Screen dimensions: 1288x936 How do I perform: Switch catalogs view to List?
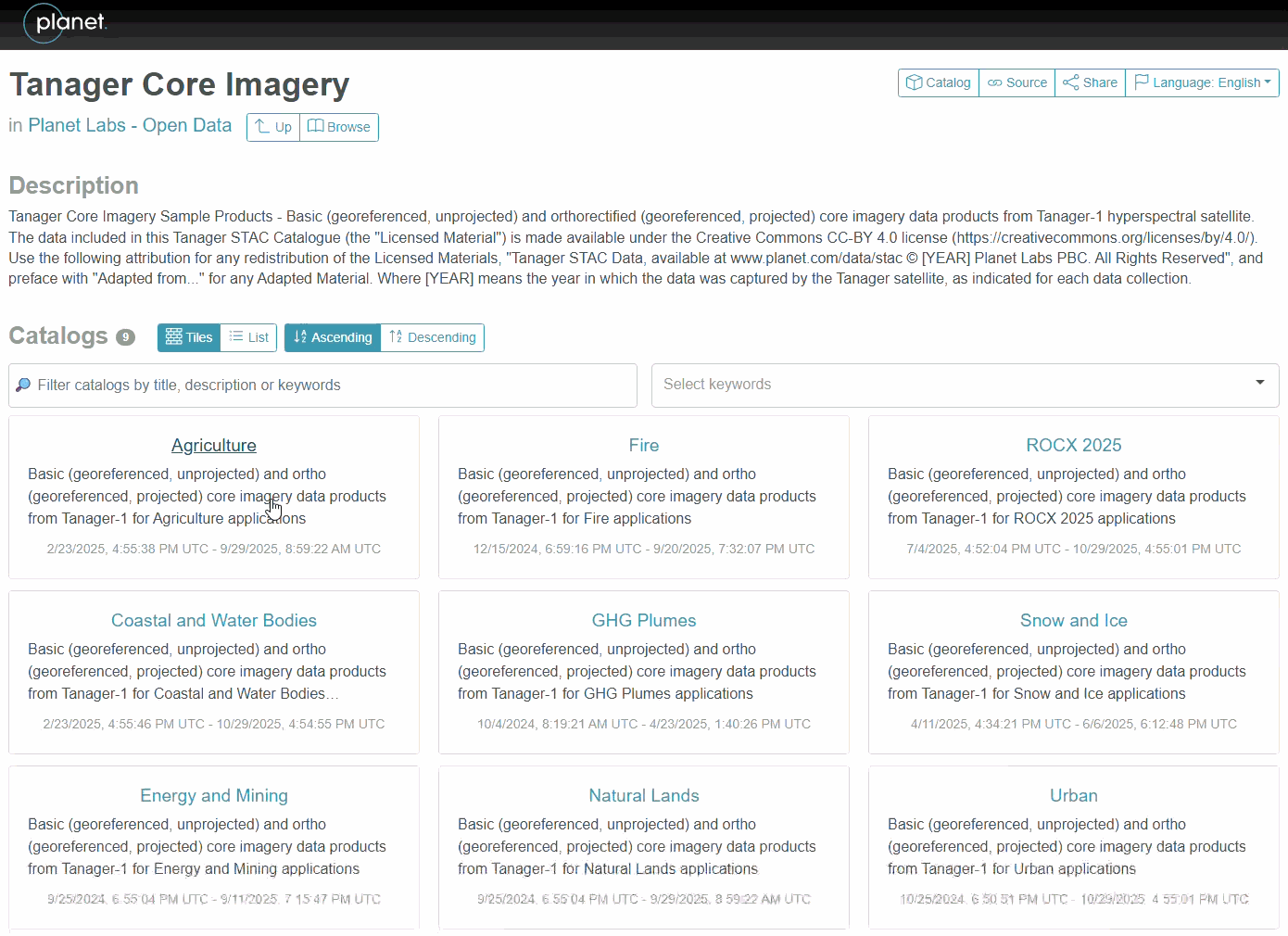249,337
